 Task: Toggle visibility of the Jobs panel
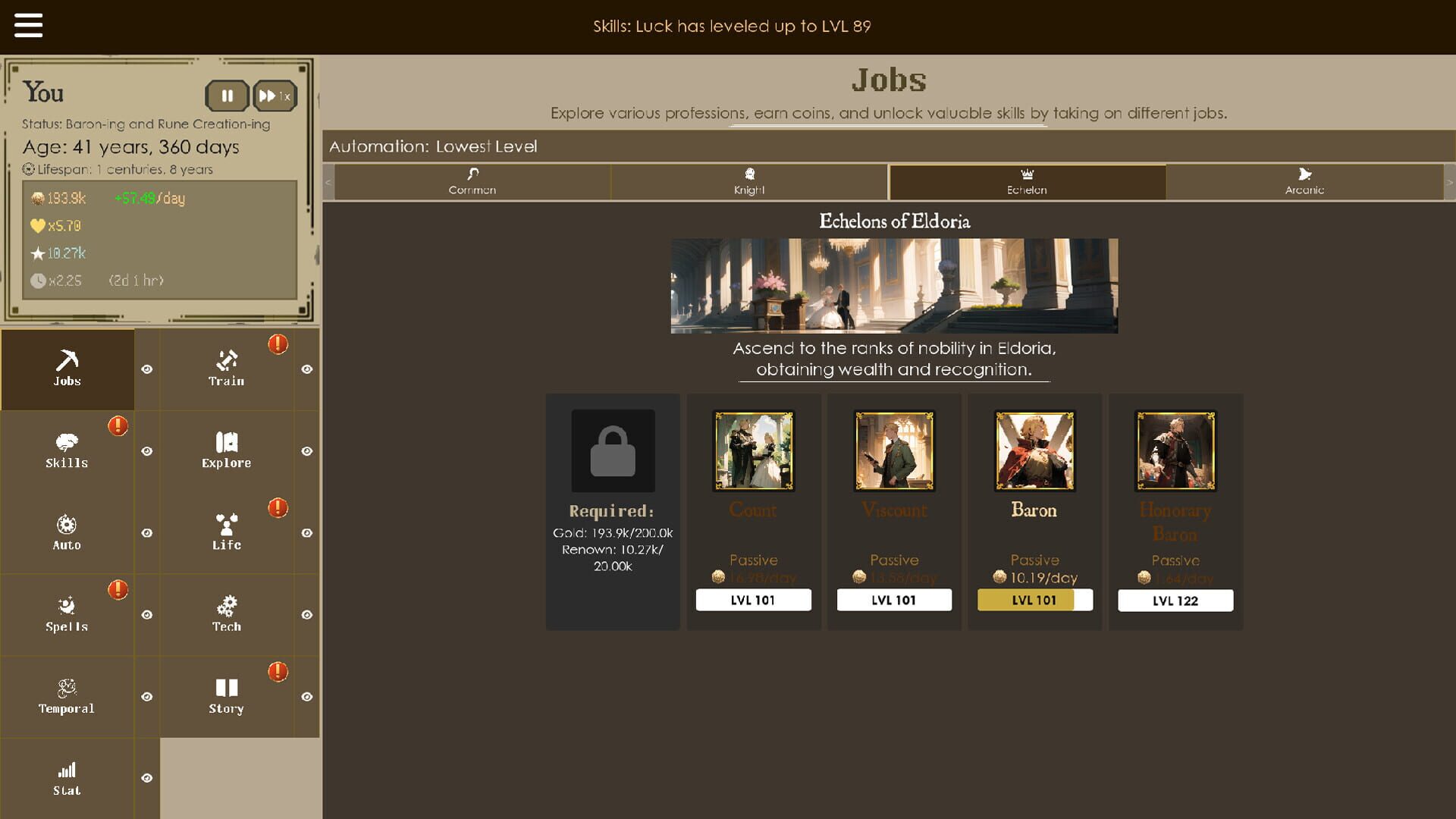pyautogui.click(x=147, y=369)
